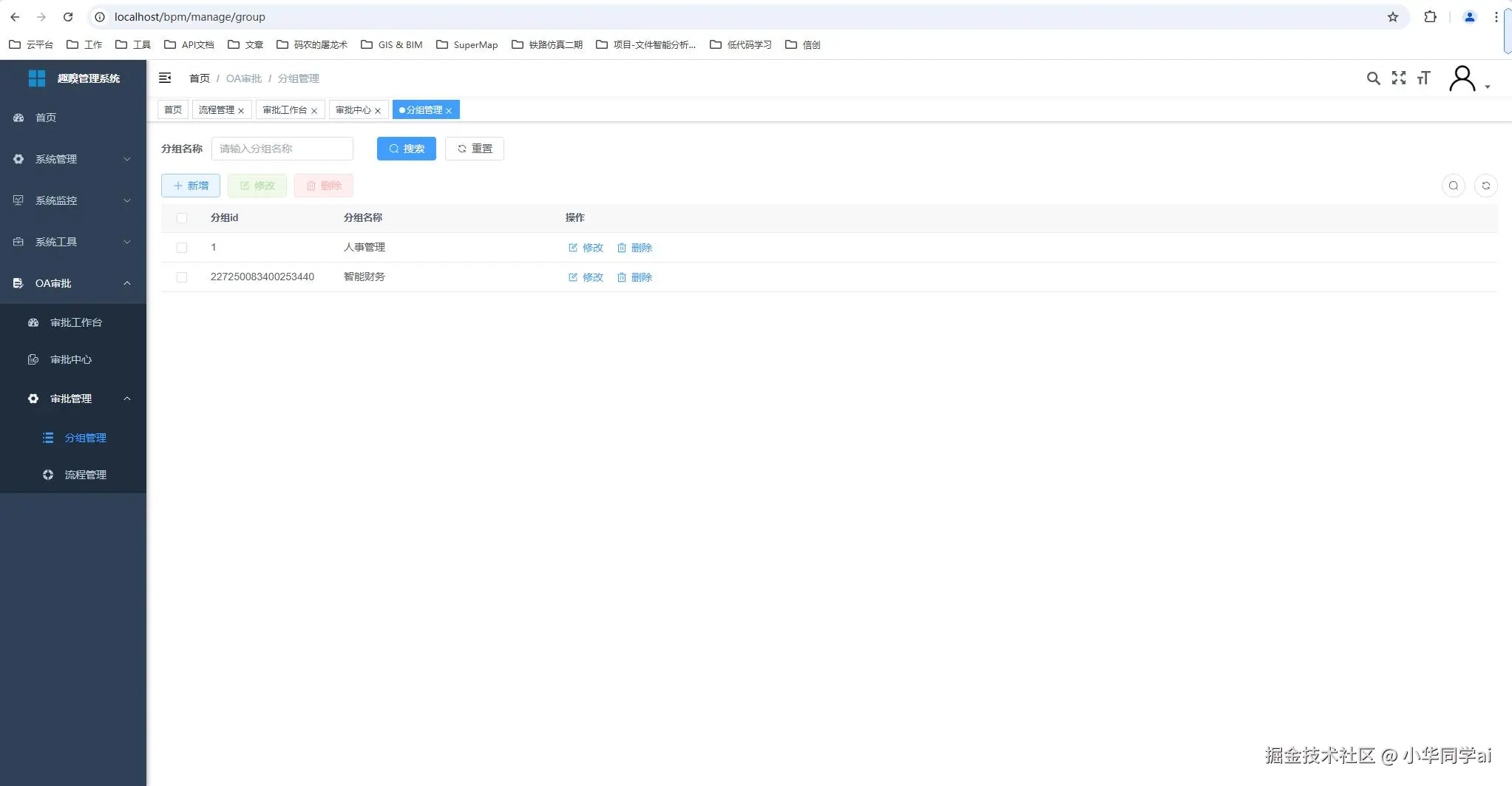
Task: Expand the 系统管理 sidebar menu
Action: tap(73, 159)
